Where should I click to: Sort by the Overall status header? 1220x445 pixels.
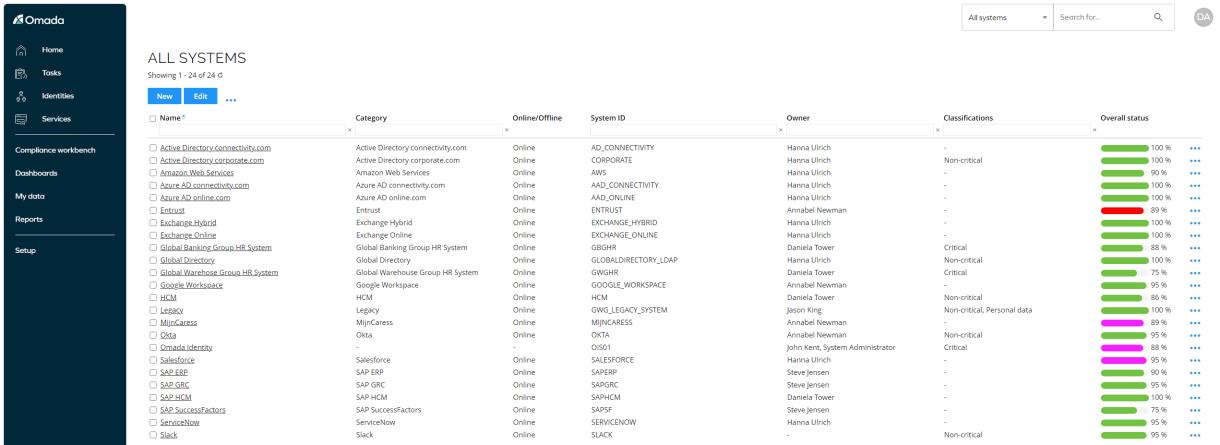click(x=1125, y=118)
